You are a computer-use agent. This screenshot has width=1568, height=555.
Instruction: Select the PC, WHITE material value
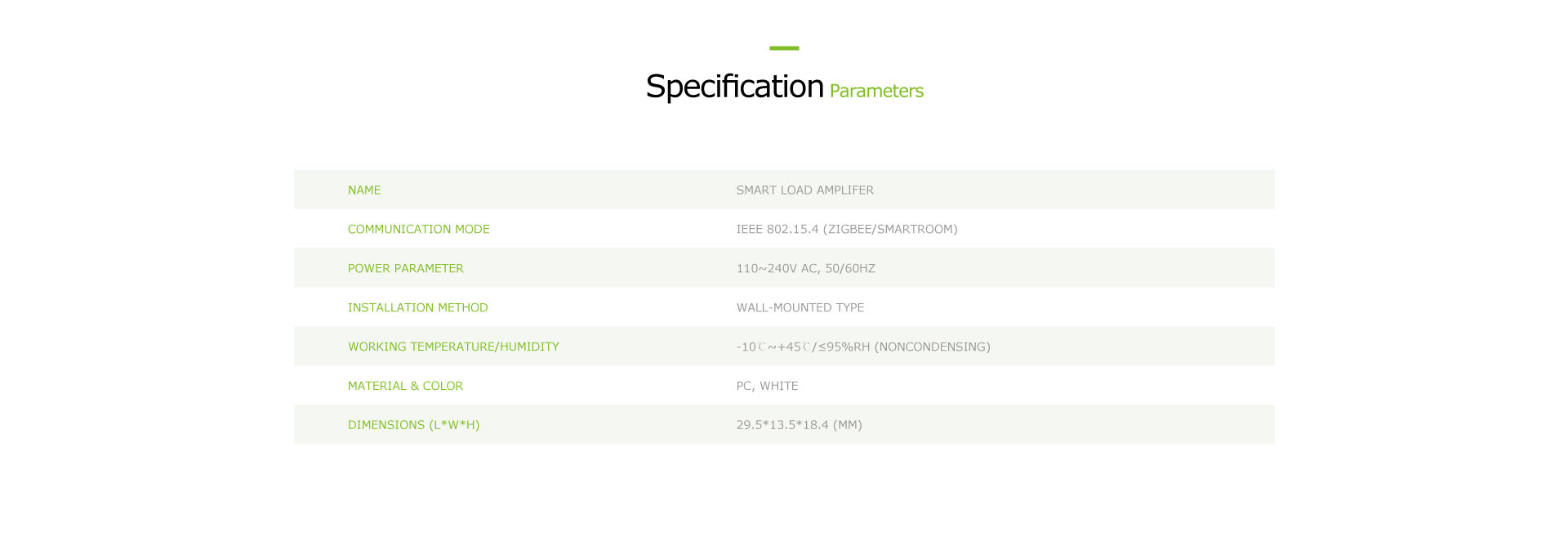[768, 386]
